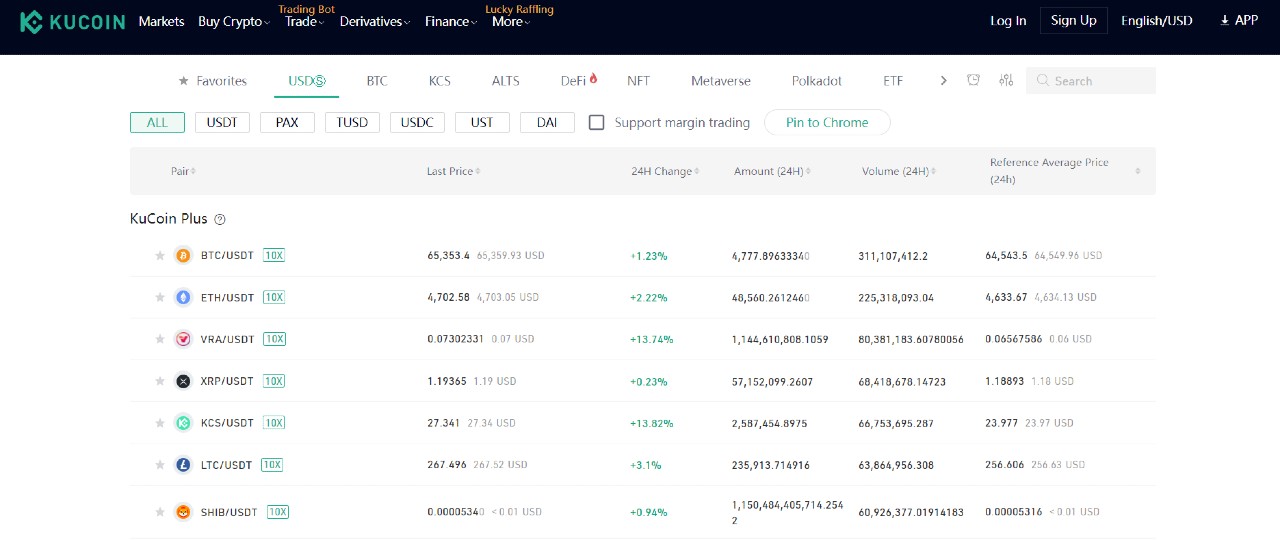Click the VRA coin icon
Image resolution: width=1280 pixels, height=540 pixels.
coord(183,340)
